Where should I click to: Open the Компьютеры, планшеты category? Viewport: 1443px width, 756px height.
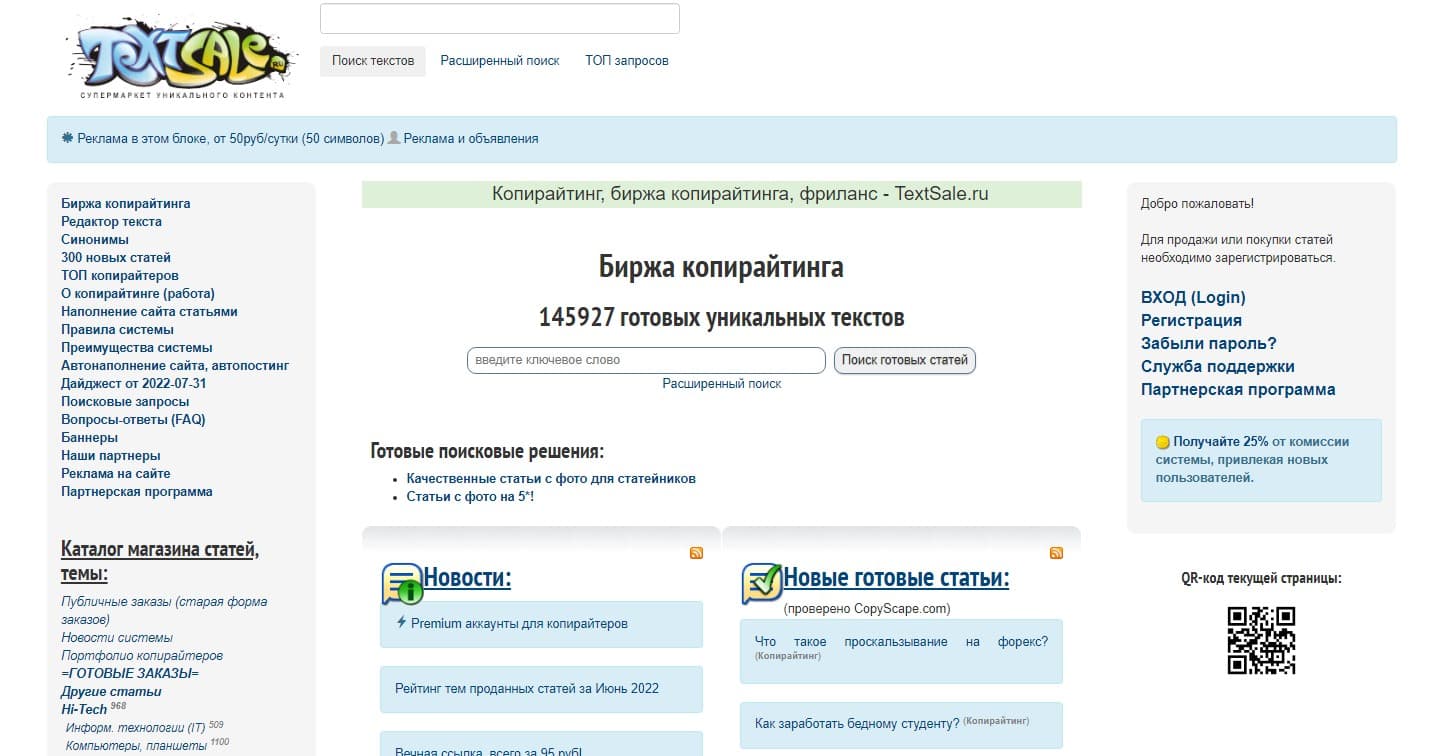(137, 746)
